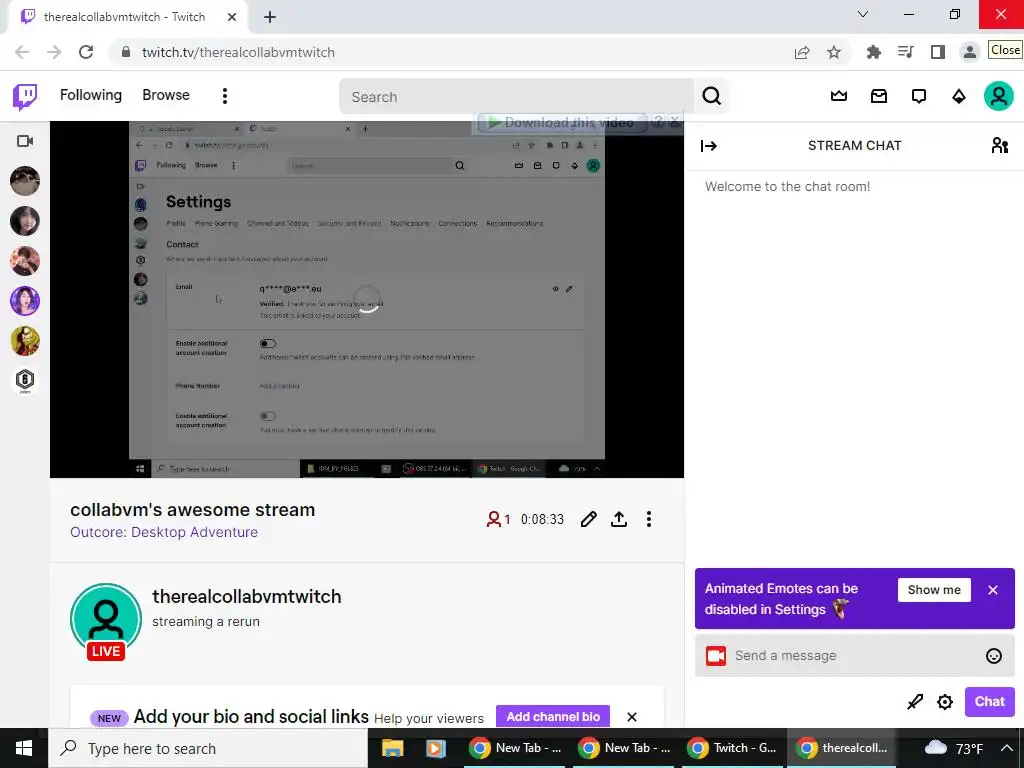Open the tab search chevron in title bar
Image resolution: width=1024 pixels, height=768 pixels.
(863, 14)
